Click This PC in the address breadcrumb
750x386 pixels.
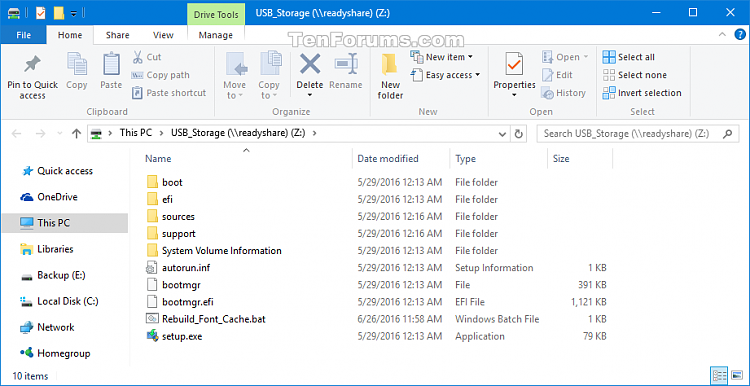[x=136, y=133]
